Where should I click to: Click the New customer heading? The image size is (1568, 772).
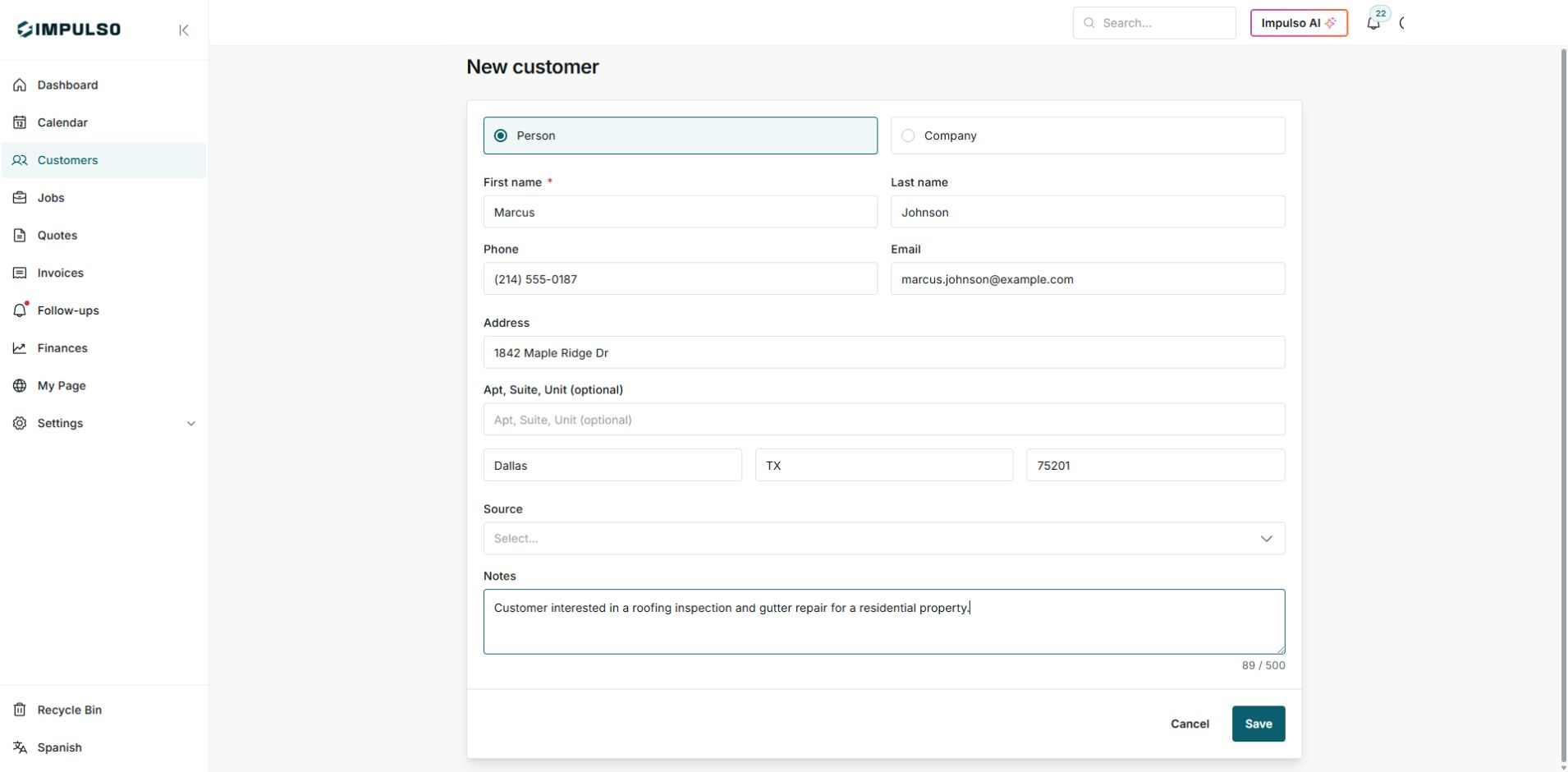(x=533, y=67)
